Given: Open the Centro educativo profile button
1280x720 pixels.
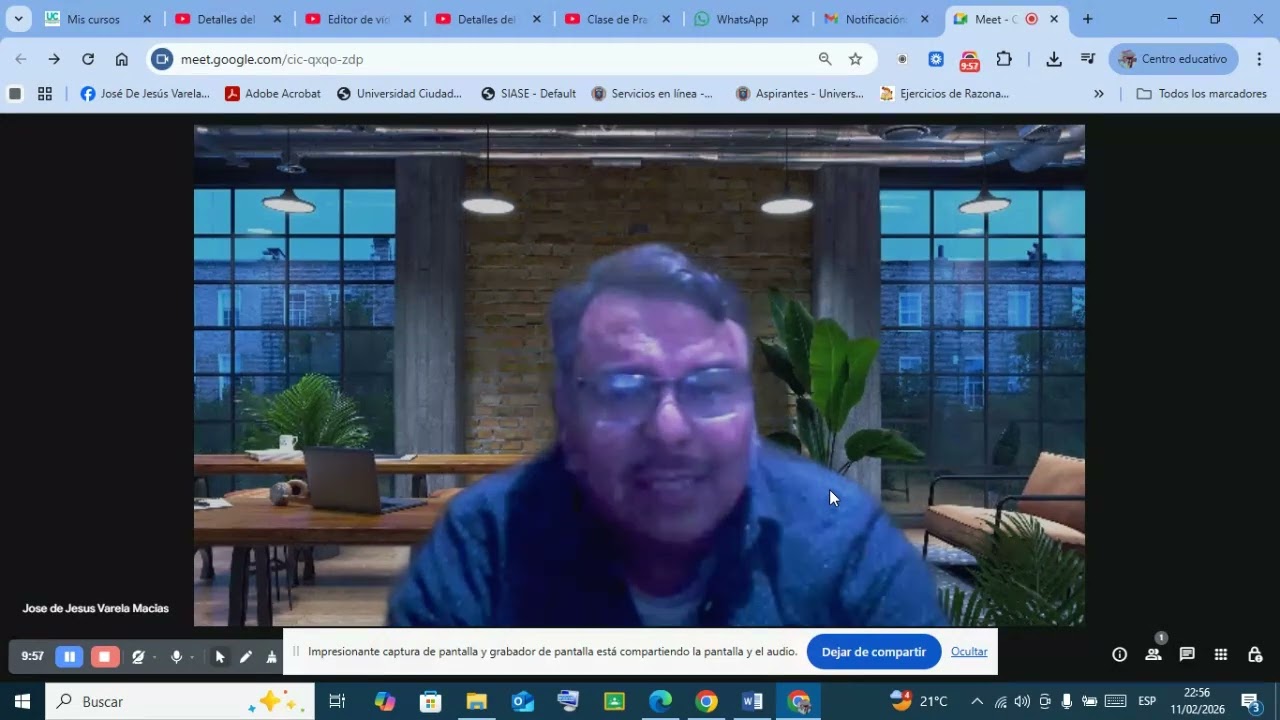Looking at the screenshot, I should 1173,59.
